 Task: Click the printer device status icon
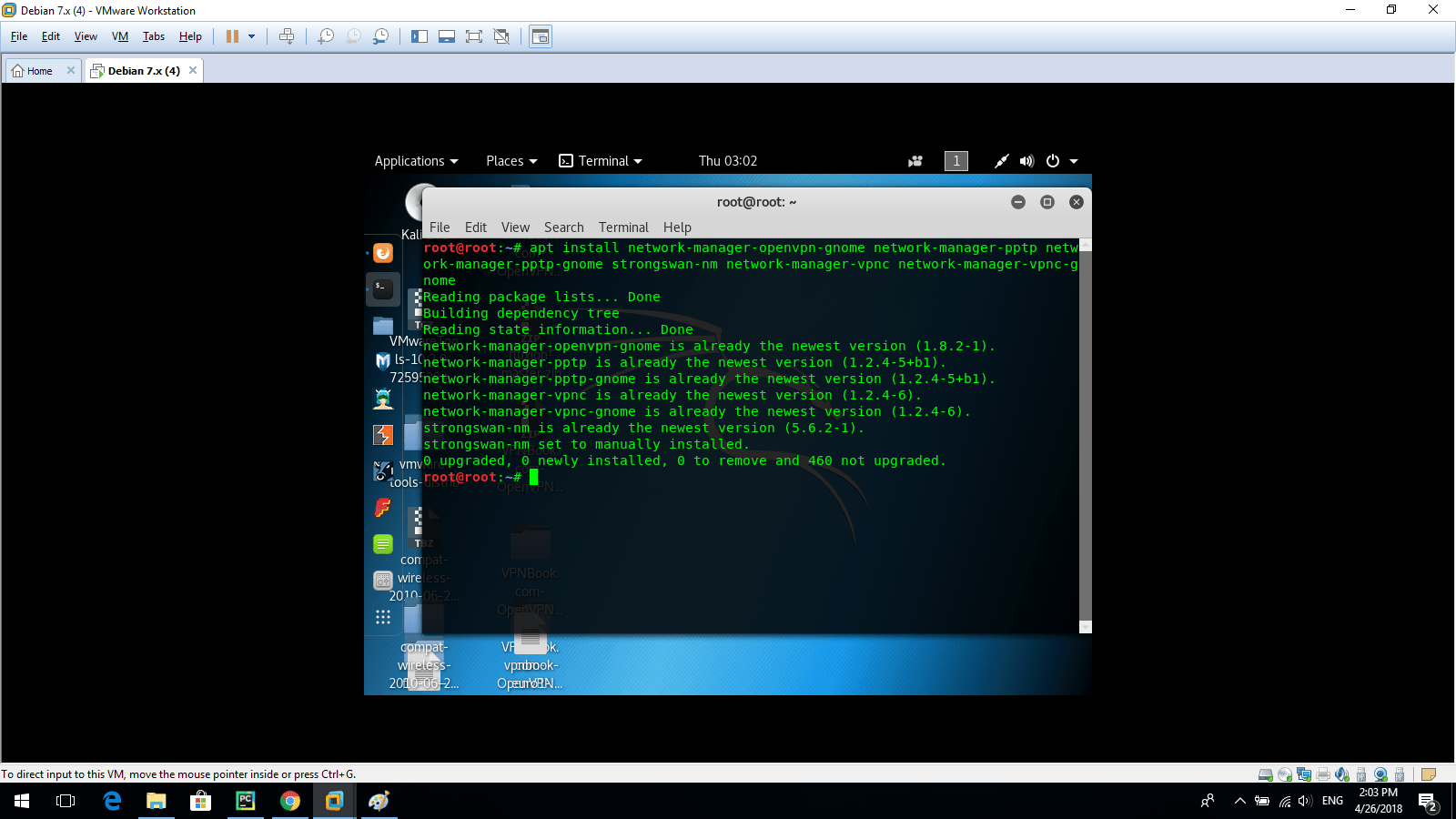point(1323,774)
